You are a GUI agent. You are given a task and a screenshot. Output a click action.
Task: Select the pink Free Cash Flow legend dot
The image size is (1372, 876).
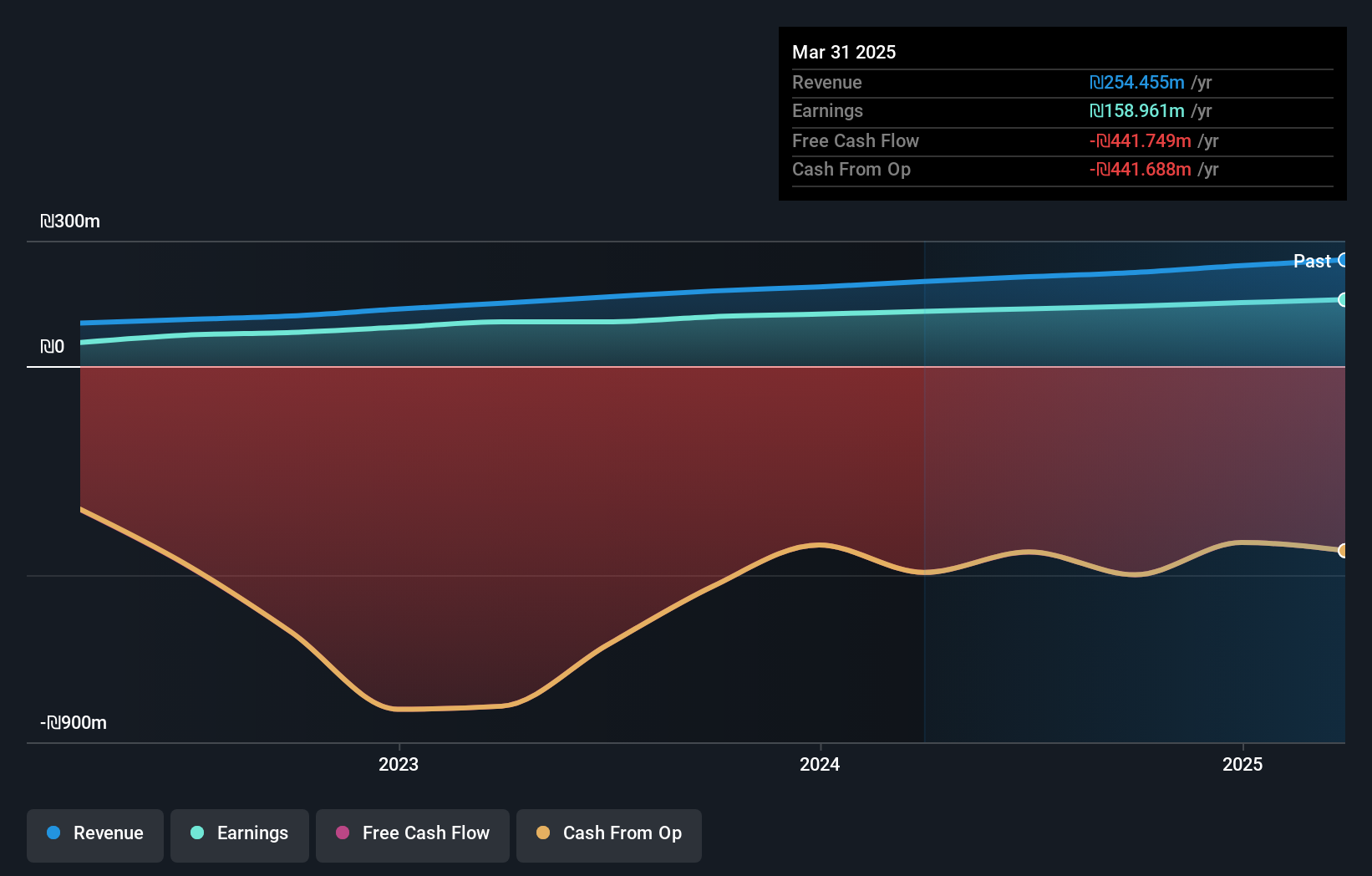pyautogui.click(x=342, y=833)
